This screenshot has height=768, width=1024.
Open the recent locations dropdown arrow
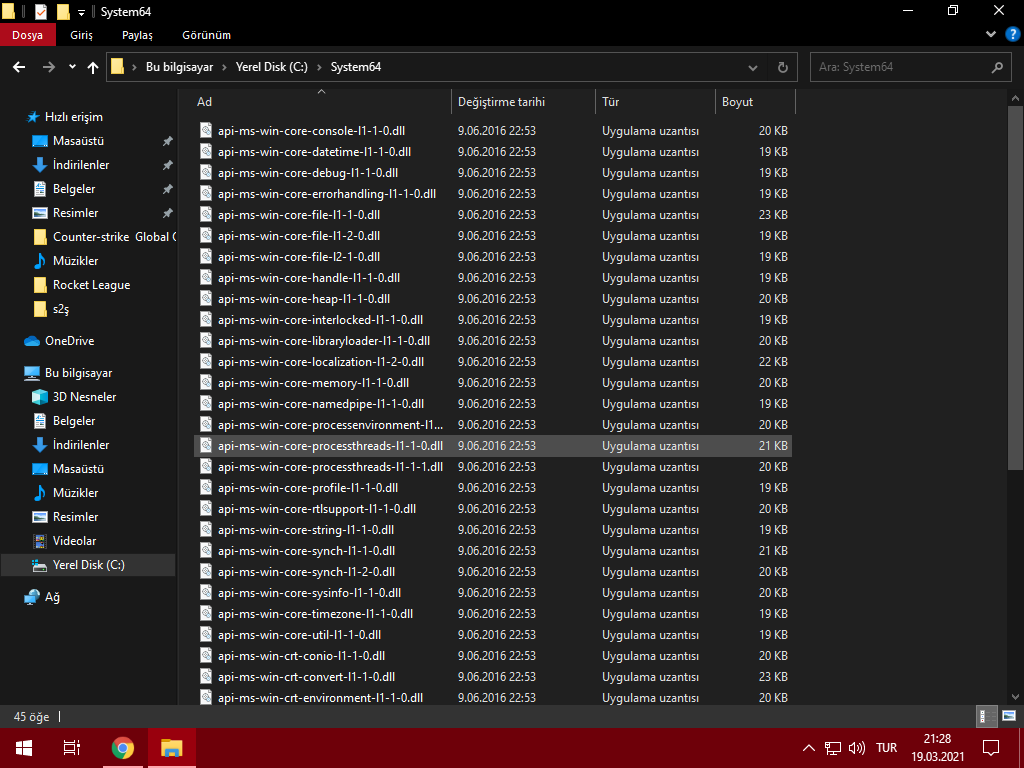[x=72, y=67]
